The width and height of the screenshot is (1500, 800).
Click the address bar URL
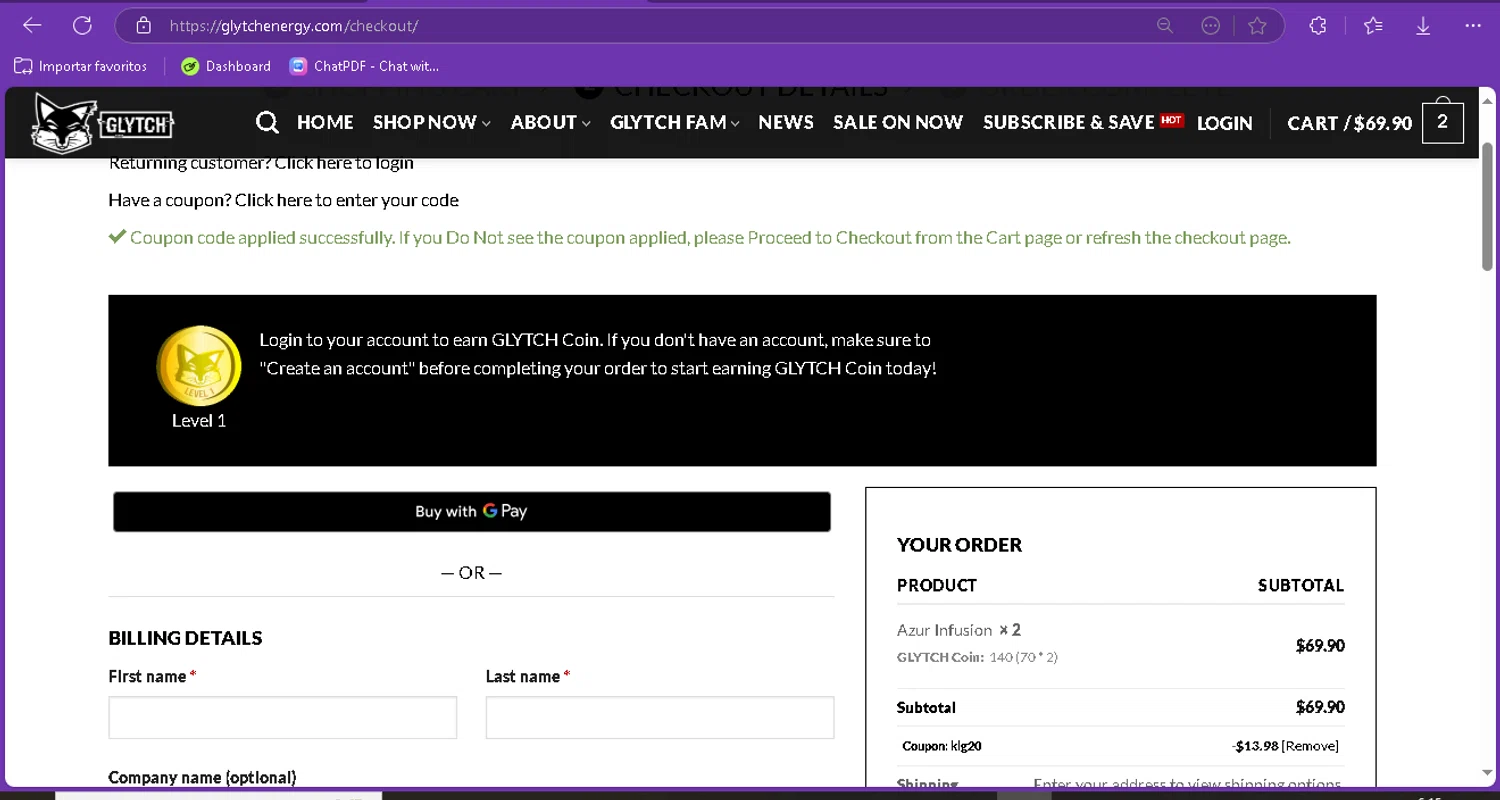click(x=294, y=26)
